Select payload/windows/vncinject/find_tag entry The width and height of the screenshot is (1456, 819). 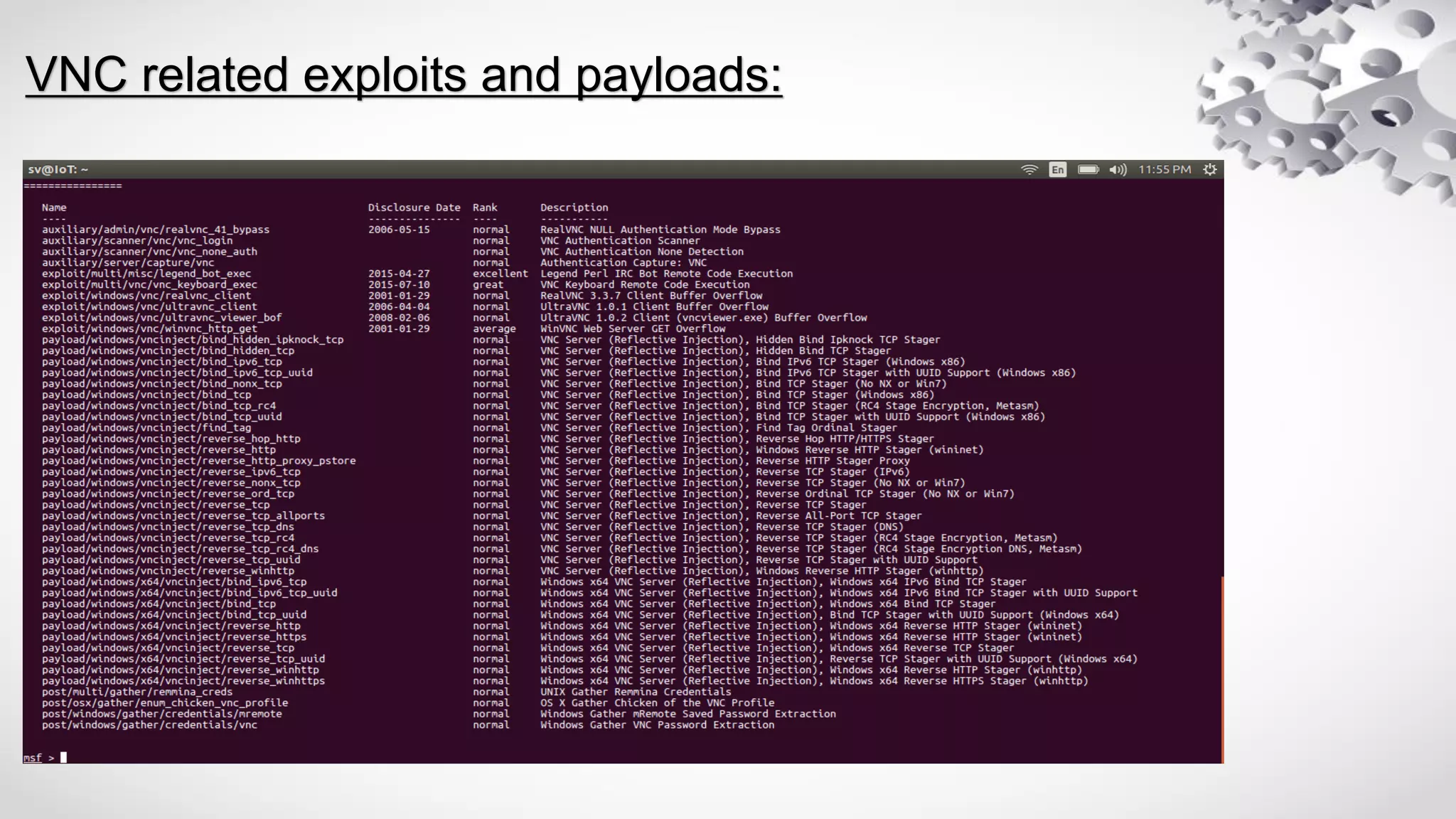click(146, 428)
